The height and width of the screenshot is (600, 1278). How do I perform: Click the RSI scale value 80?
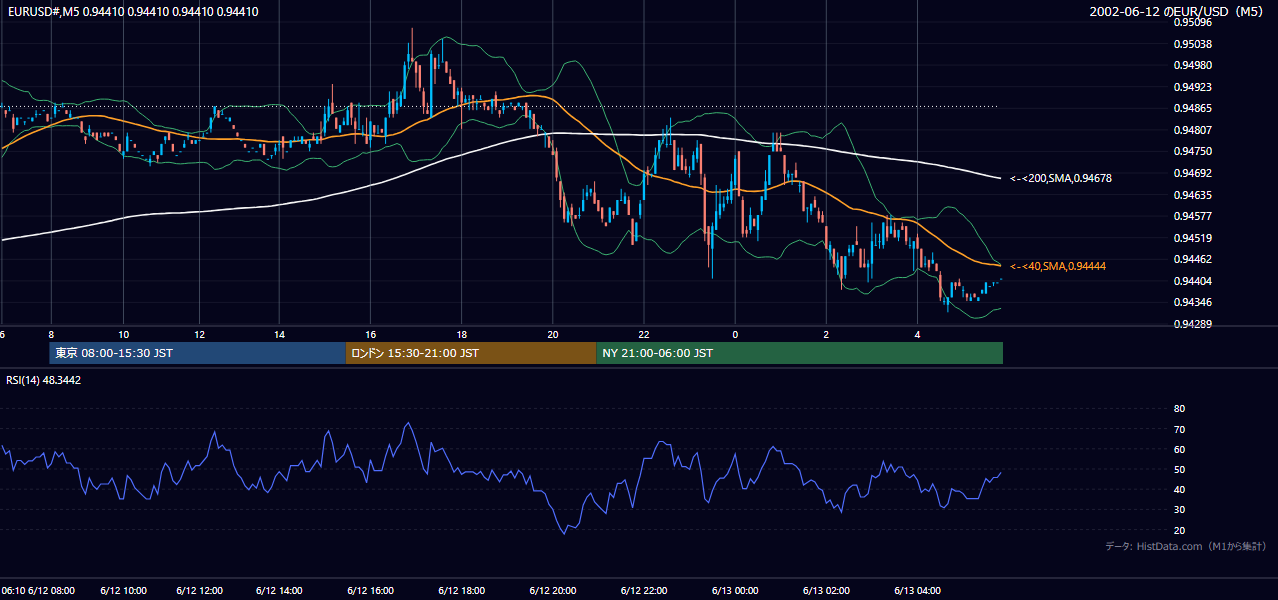click(1179, 409)
